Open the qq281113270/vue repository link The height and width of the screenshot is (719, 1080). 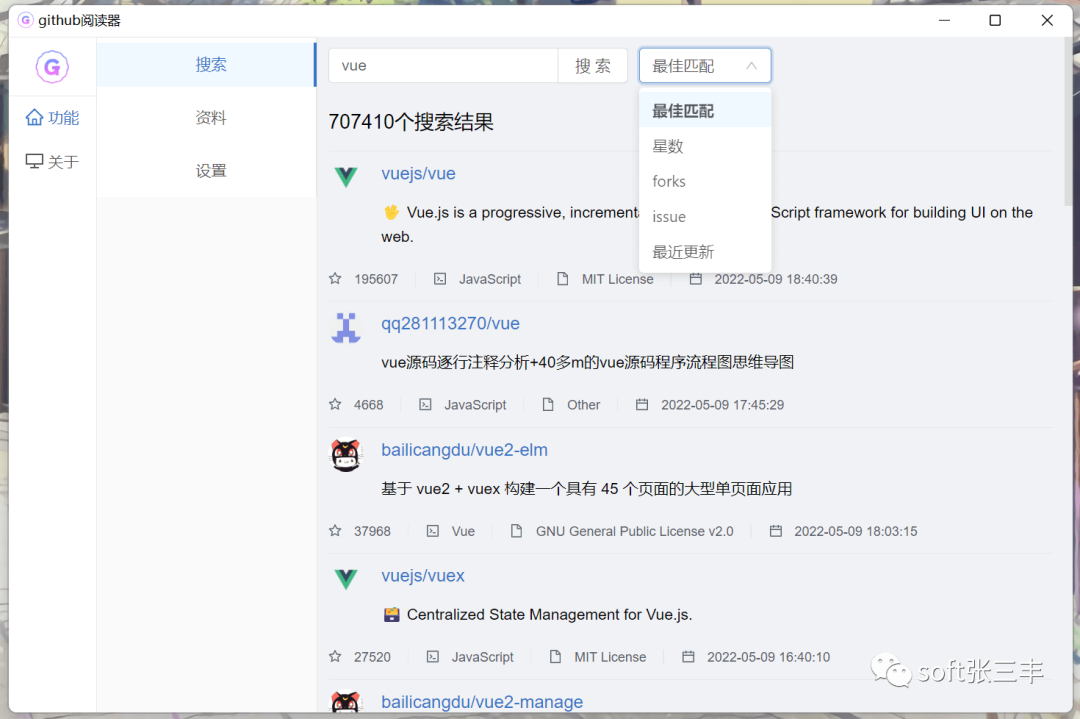coord(450,324)
